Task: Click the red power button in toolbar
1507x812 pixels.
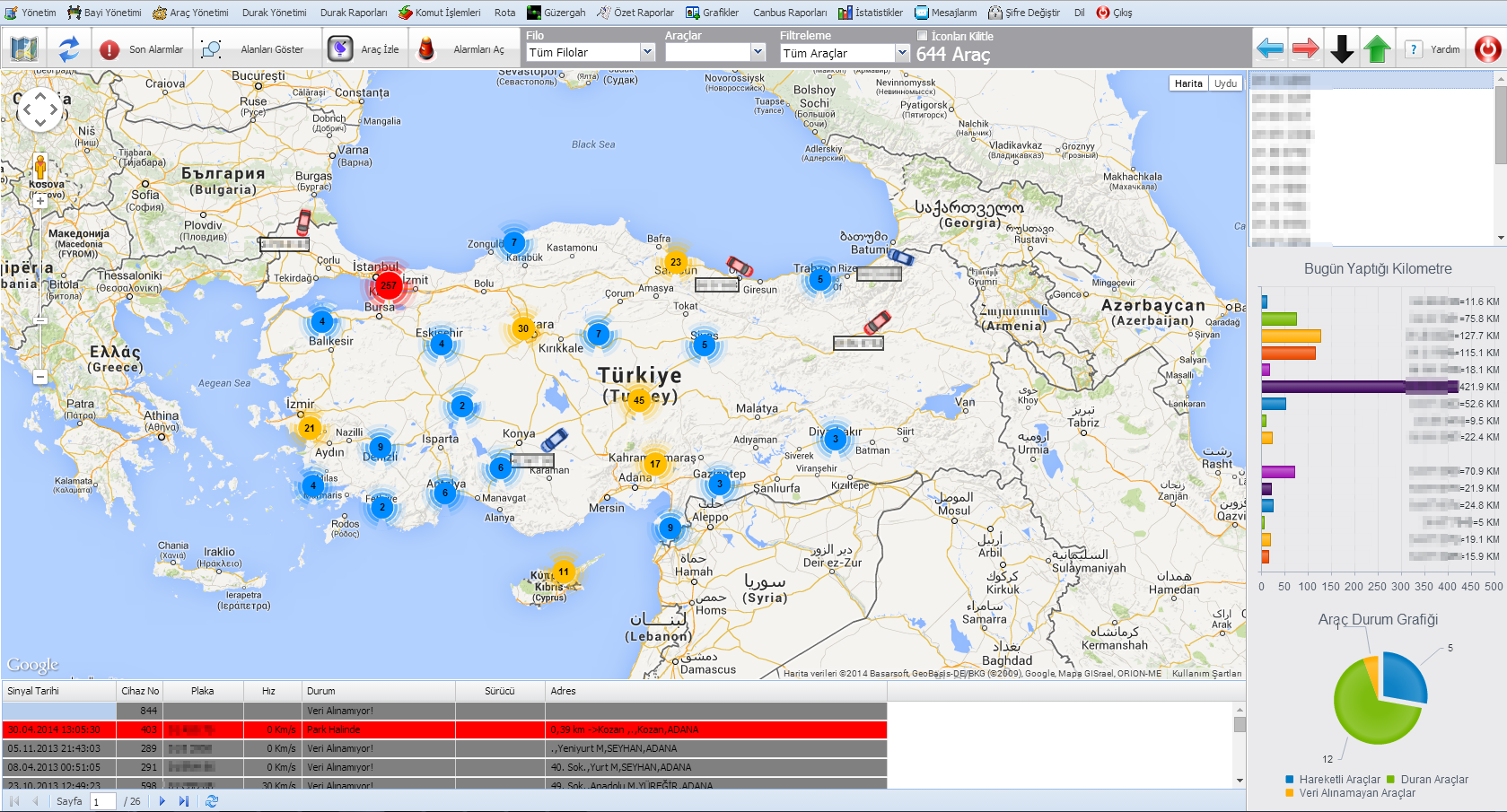Action: pyautogui.click(x=1487, y=48)
